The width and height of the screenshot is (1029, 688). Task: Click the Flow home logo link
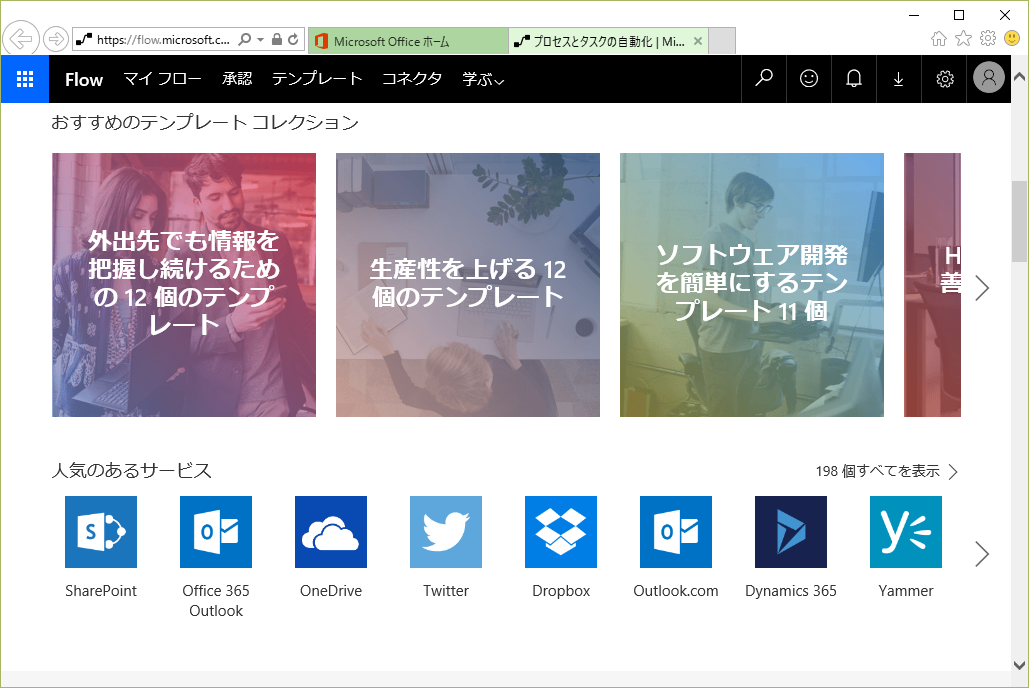pyautogui.click(x=84, y=79)
